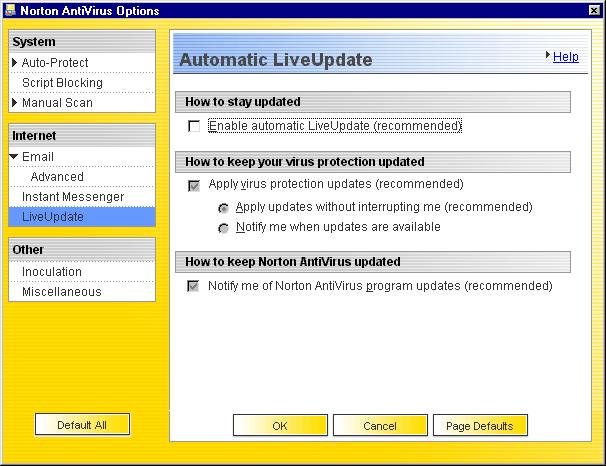Reset settings with Page Defaults button

click(480, 426)
